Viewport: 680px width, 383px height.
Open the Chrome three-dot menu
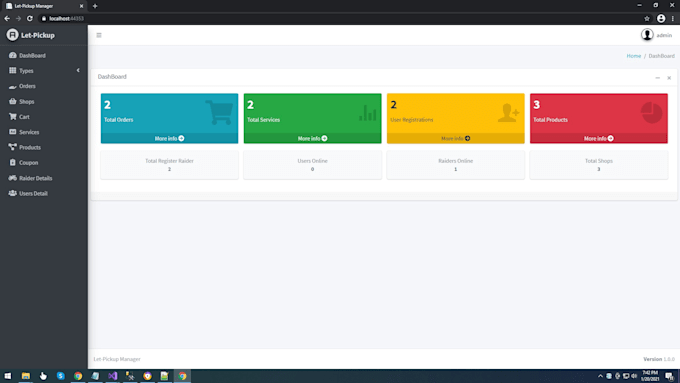(673, 19)
